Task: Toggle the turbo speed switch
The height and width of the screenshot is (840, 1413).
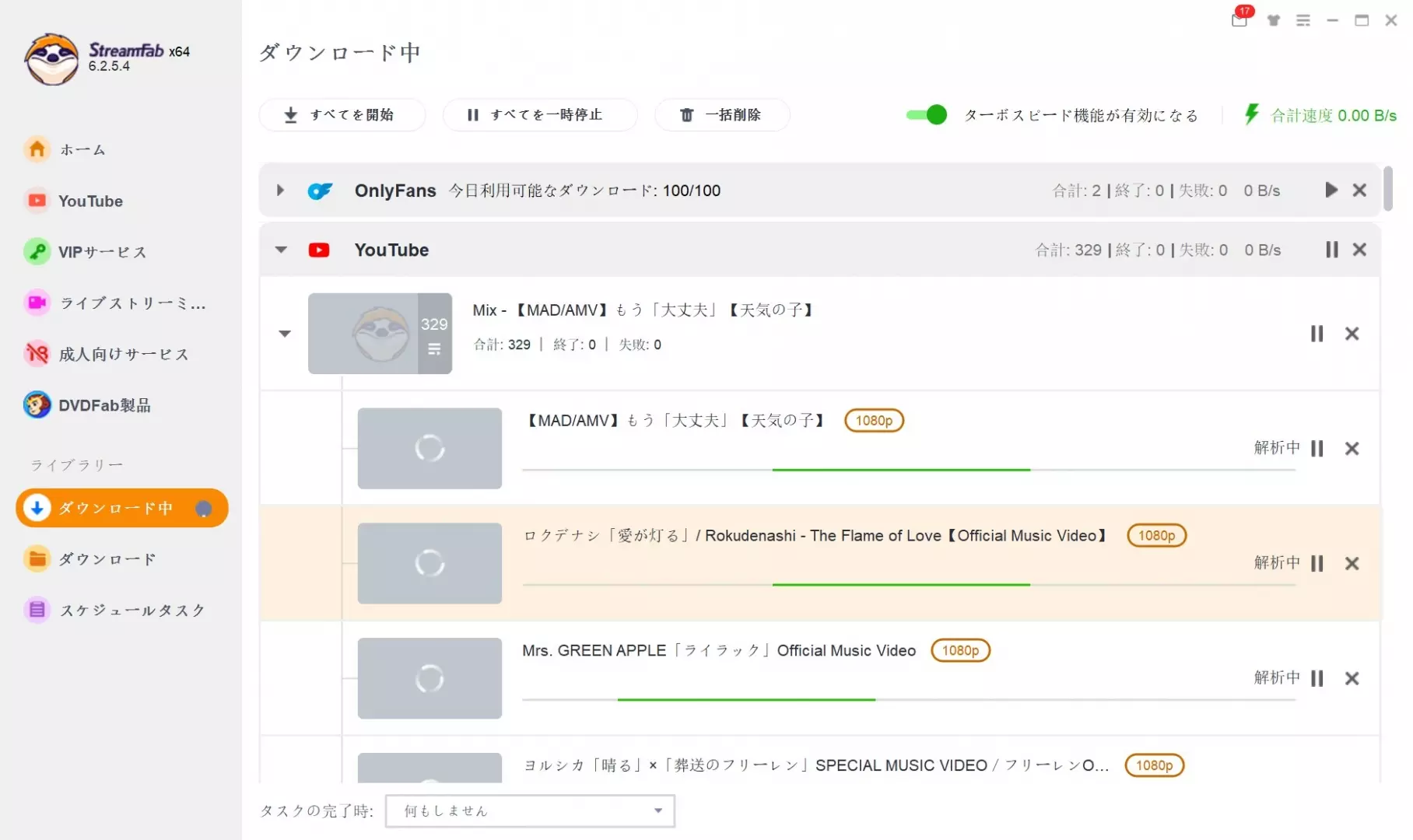Action: pyautogui.click(x=926, y=115)
